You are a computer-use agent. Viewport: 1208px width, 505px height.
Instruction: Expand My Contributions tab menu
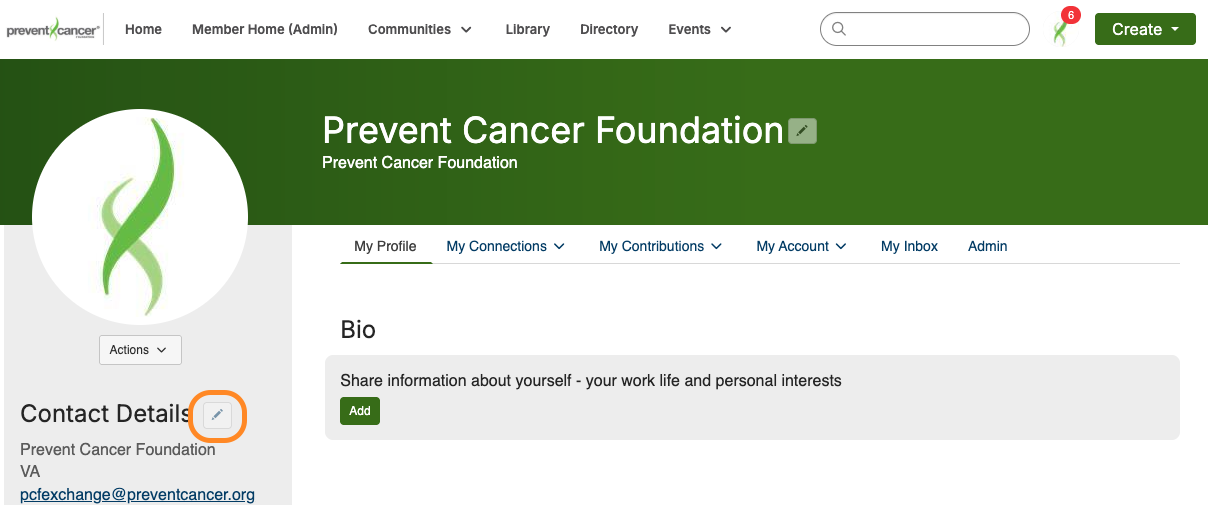click(661, 246)
